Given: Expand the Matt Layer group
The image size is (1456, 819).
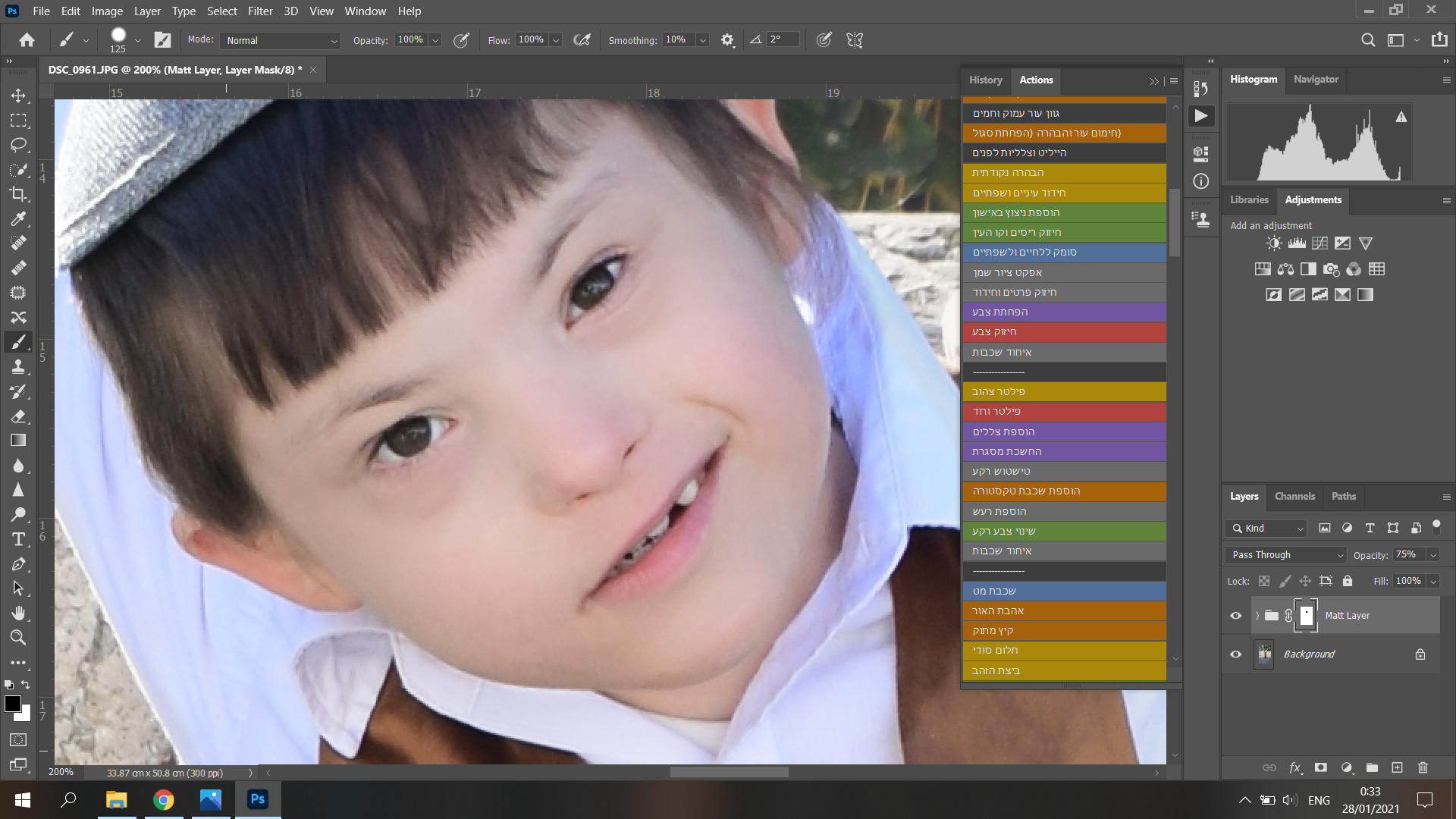Looking at the screenshot, I should 1257,616.
